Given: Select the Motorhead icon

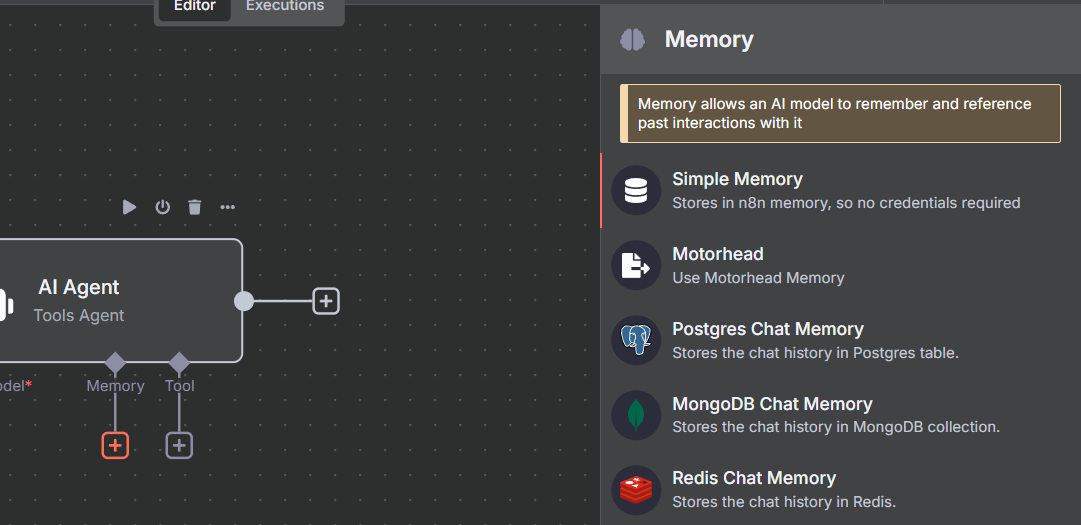Looking at the screenshot, I should click(636, 265).
